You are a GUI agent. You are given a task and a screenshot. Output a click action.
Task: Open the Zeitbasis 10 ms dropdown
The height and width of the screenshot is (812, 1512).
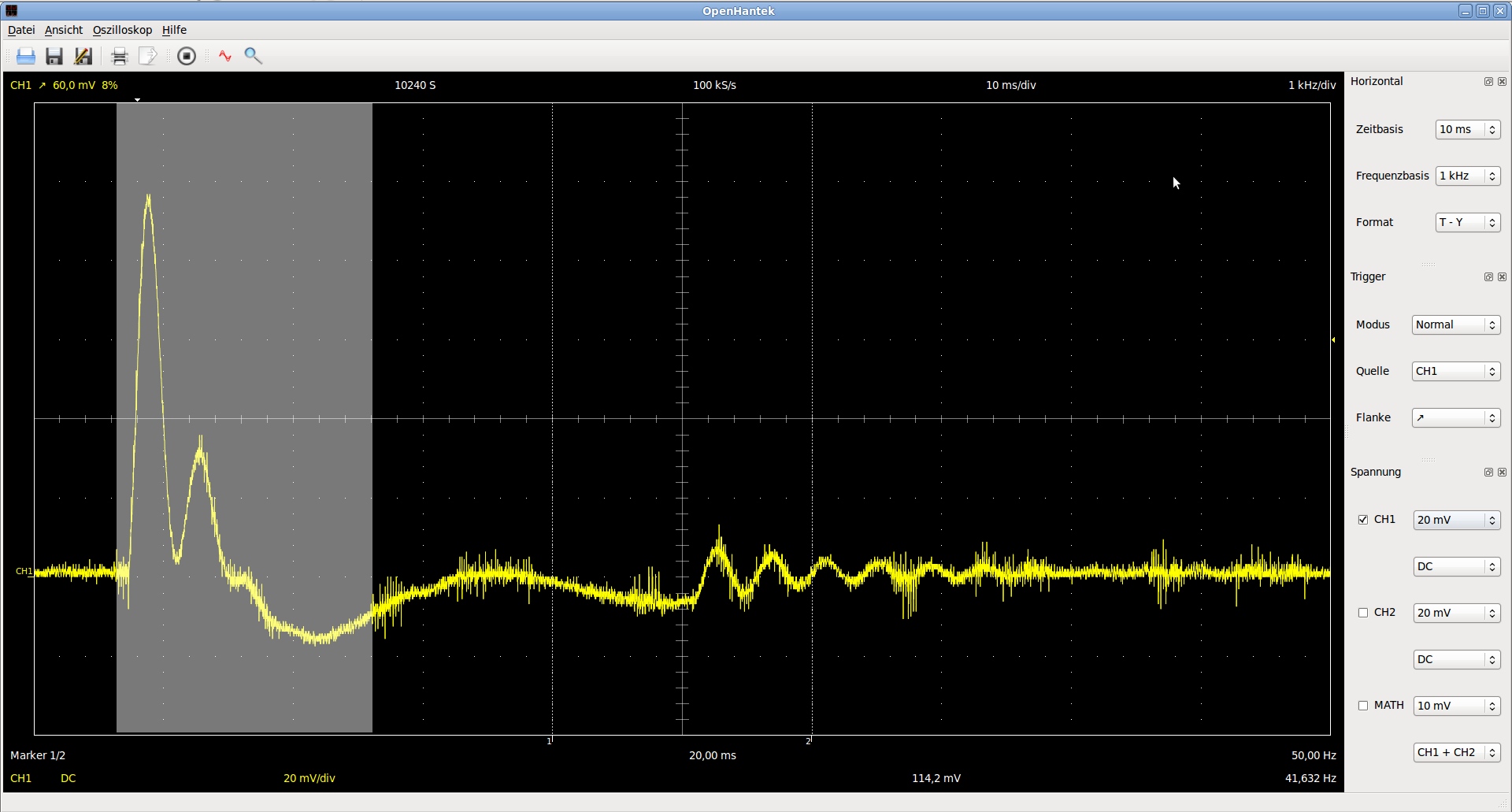point(1468,130)
